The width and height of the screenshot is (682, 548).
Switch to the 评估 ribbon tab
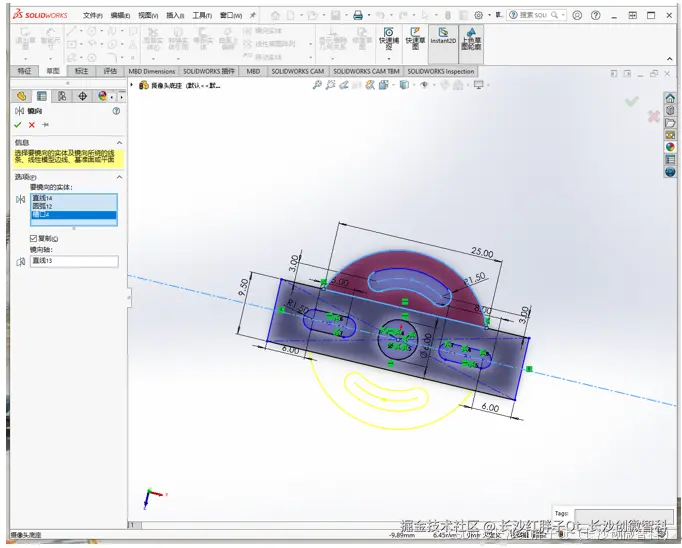(x=110, y=71)
